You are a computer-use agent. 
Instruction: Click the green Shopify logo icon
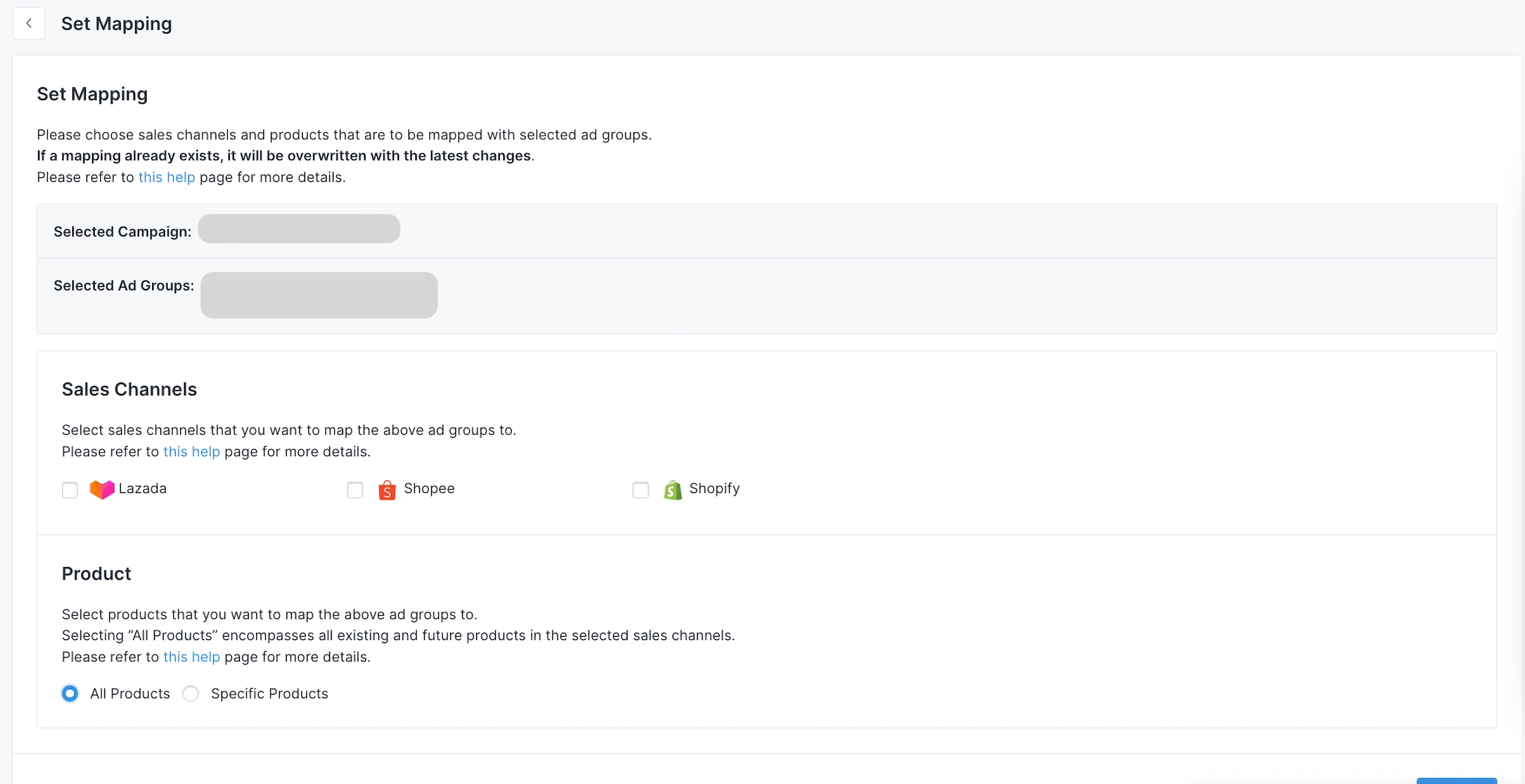coord(672,489)
